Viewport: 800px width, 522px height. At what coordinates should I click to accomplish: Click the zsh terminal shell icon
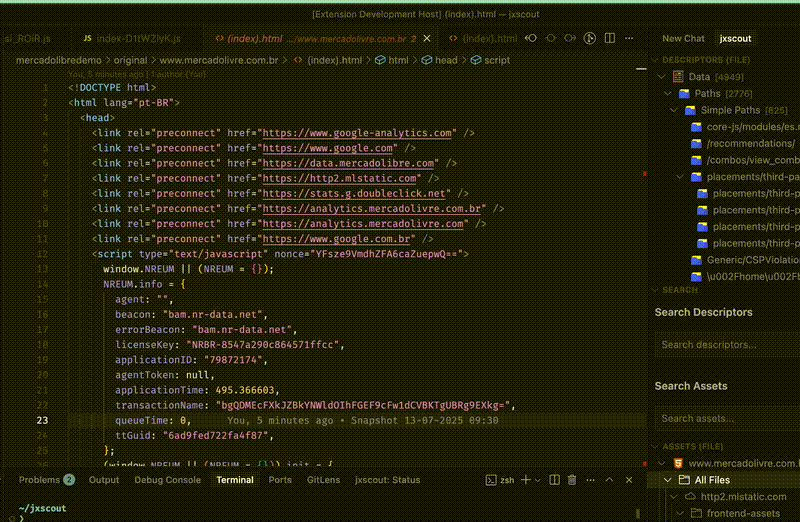tap(491, 480)
